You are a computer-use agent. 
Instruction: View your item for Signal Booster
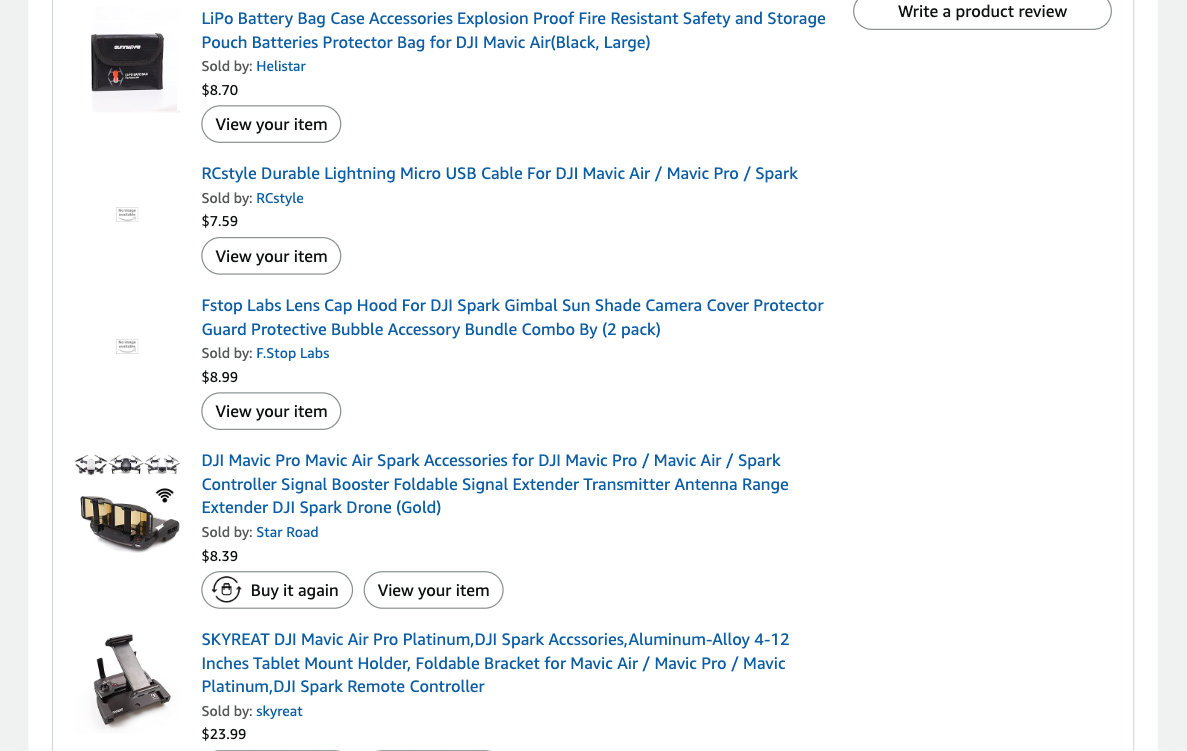[433, 590]
